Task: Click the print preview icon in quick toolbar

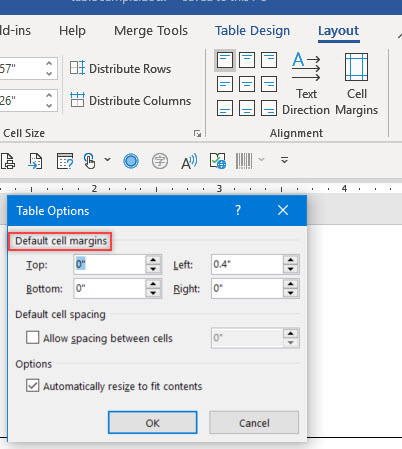Action: click(x=8, y=161)
